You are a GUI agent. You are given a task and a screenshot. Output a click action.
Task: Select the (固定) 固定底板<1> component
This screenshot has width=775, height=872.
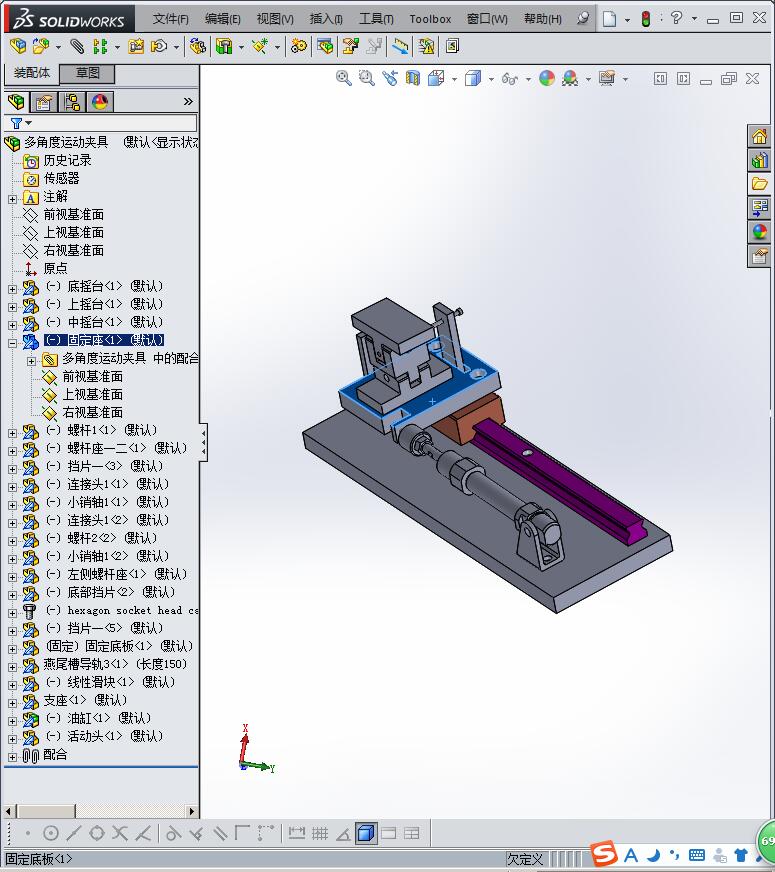(x=119, y=646)
